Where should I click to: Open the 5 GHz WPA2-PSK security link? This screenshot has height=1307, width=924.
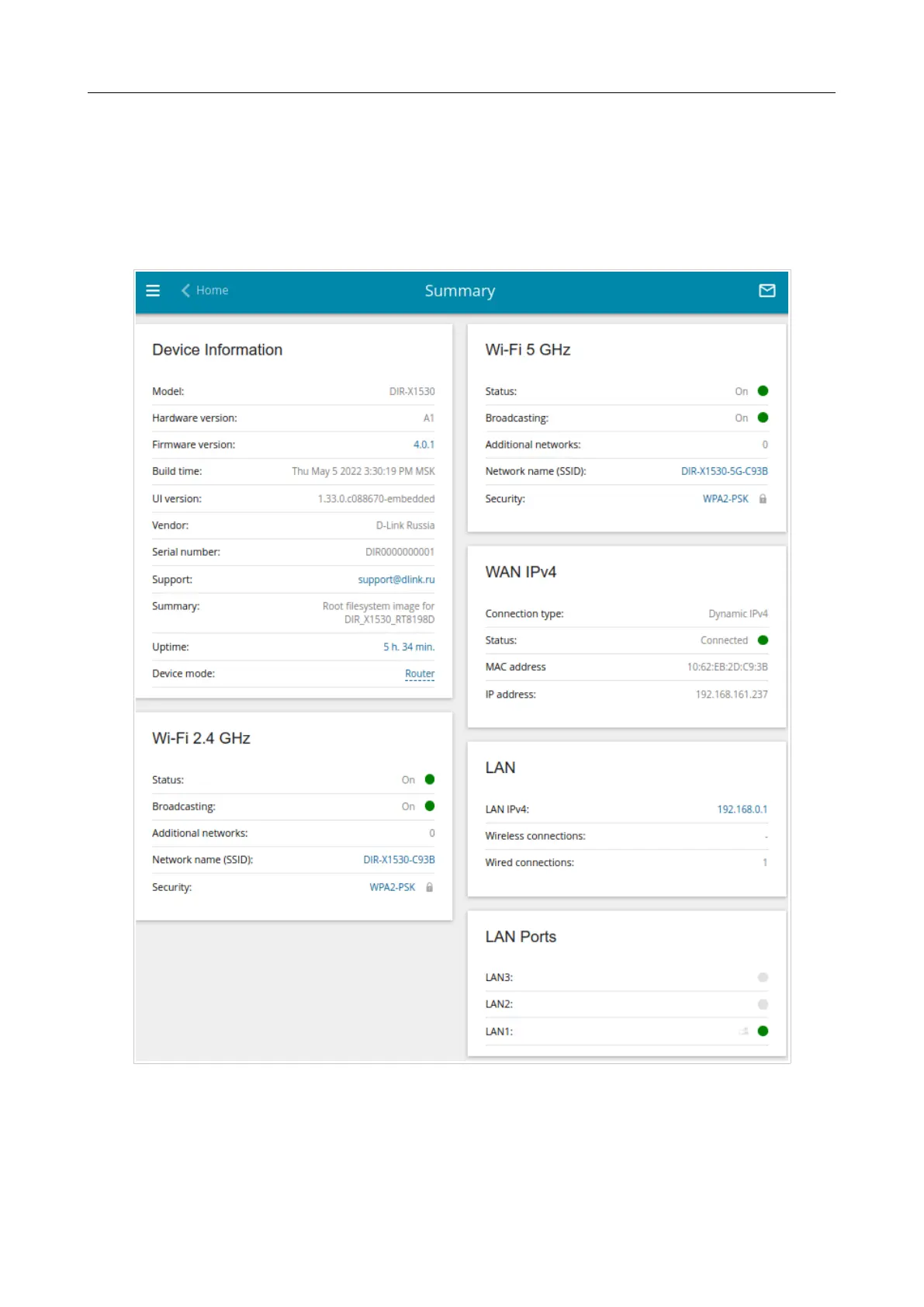pos(725,499)
